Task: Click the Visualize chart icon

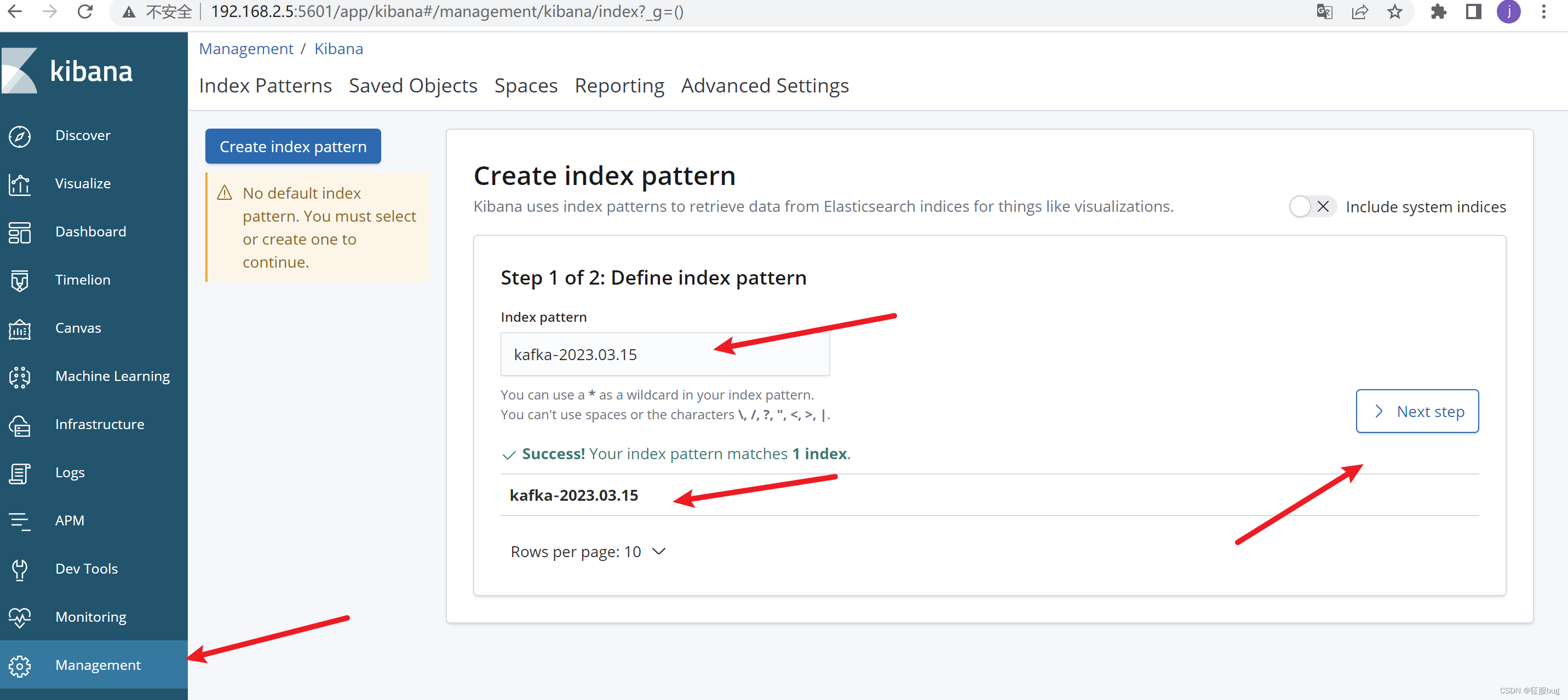Action: tap(20, 184)
